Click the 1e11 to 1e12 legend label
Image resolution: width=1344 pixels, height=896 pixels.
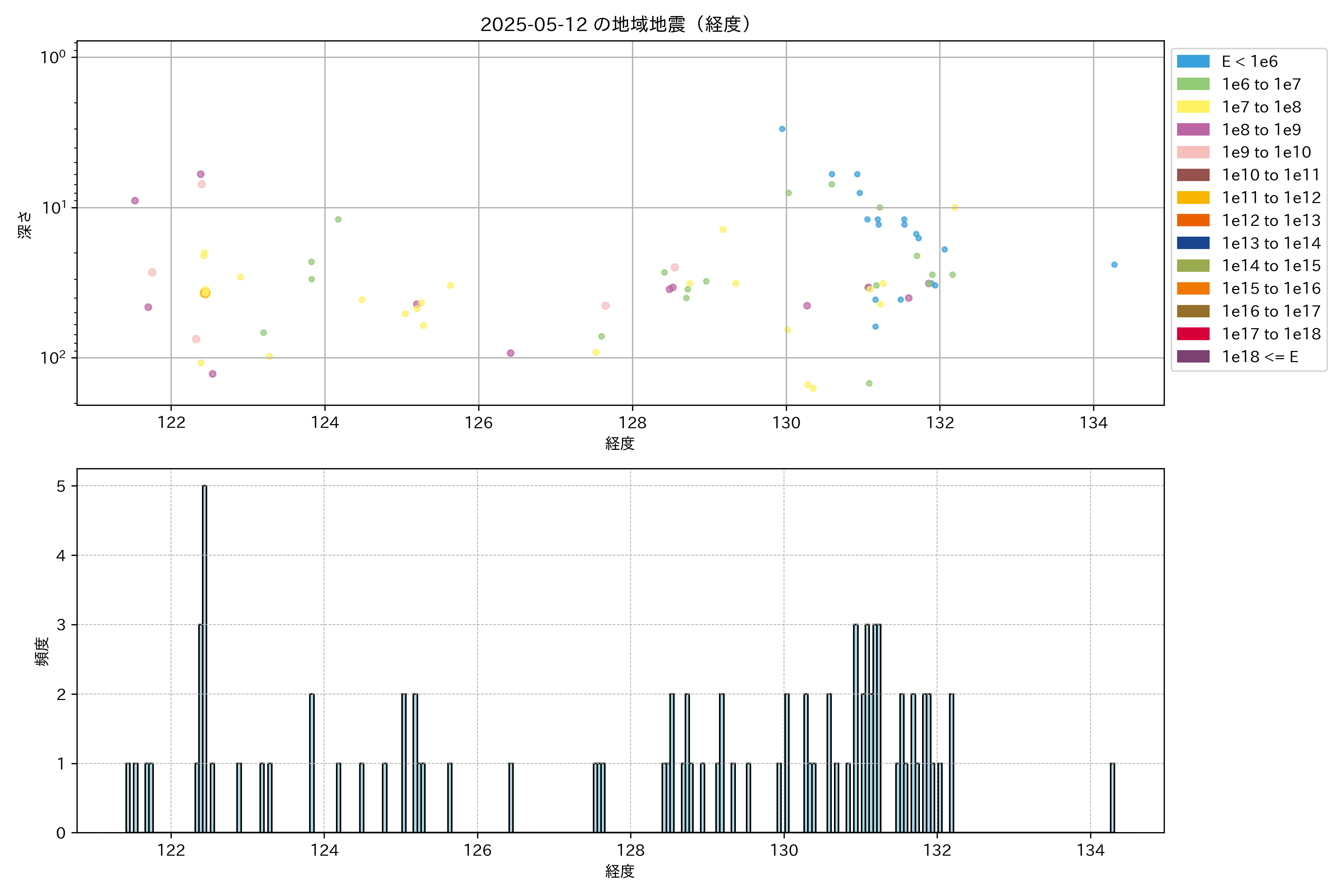1271,198
